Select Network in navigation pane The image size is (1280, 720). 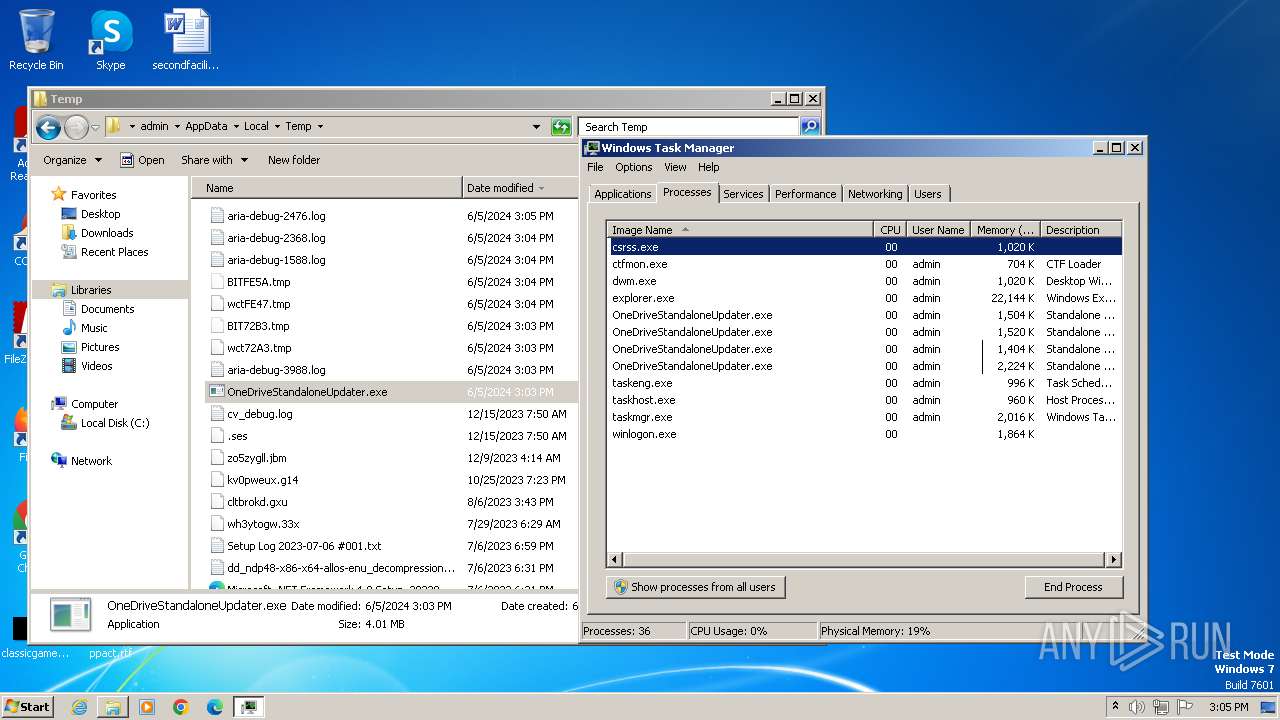pos(91,461)
